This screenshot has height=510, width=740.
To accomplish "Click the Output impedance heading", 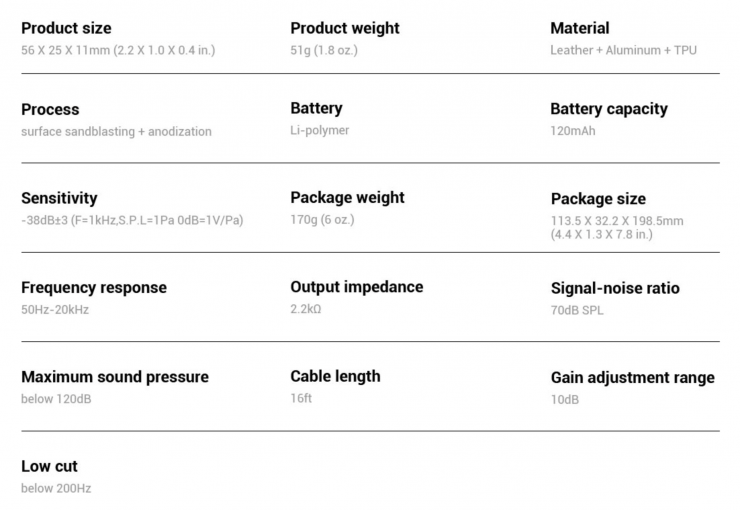I will [357, 287].
